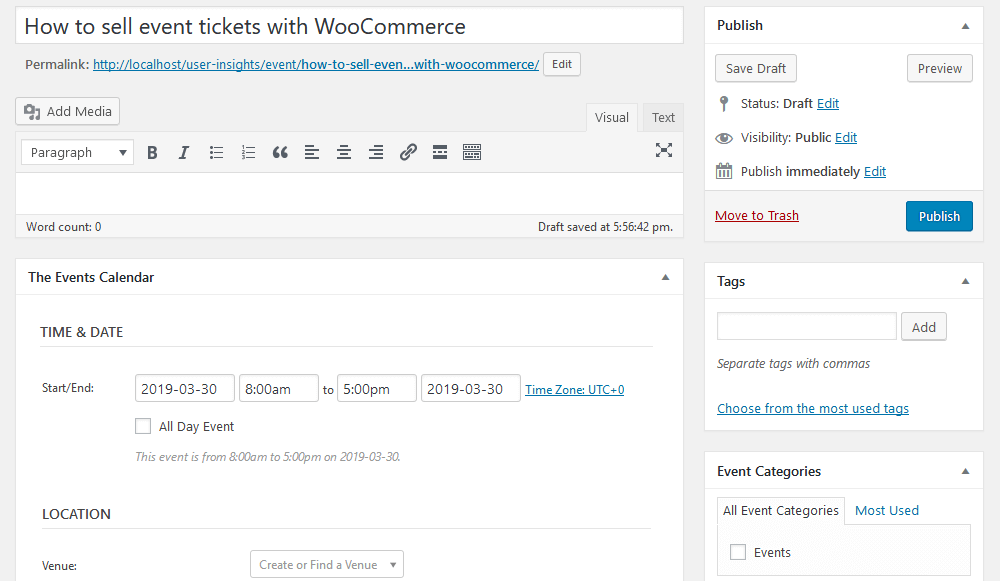Insert Read More tag

pos(440,152)
